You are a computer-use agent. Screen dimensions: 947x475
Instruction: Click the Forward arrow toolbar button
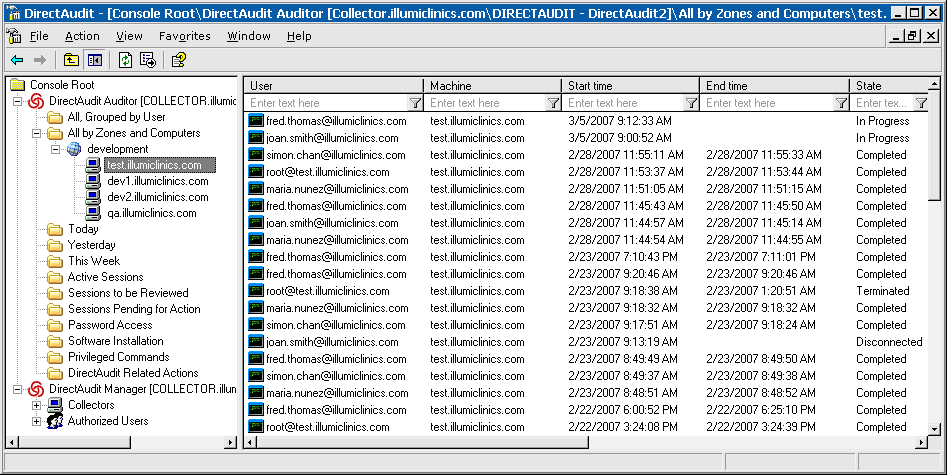[40, 60]
